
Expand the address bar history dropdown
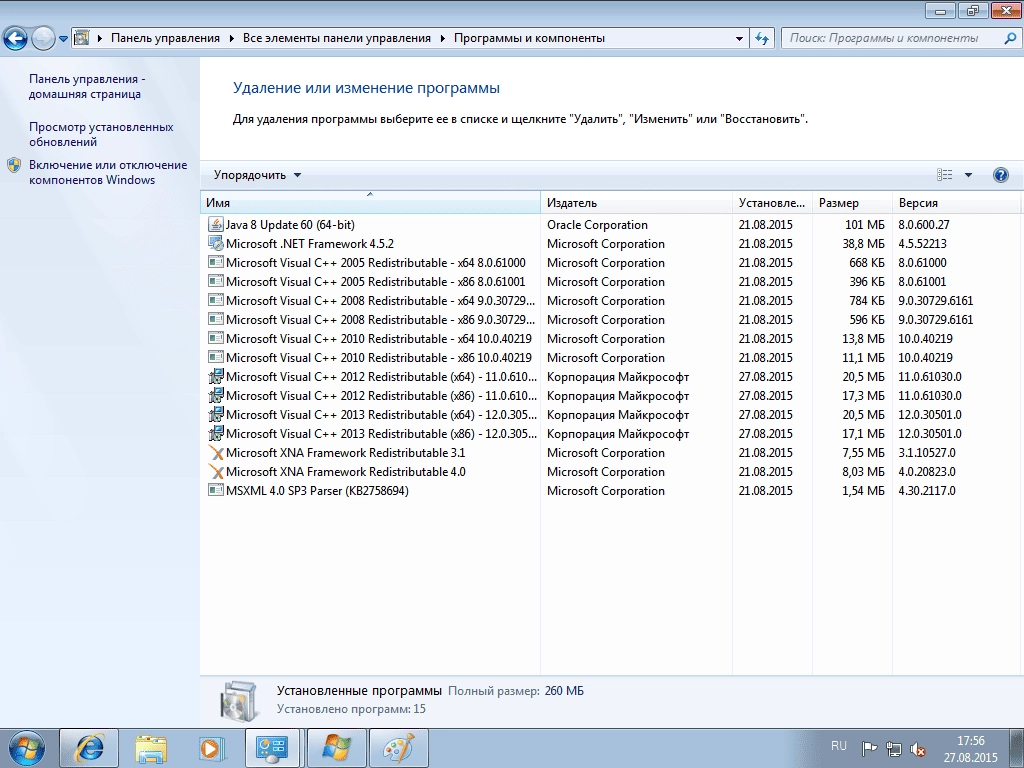pos(739,39)
